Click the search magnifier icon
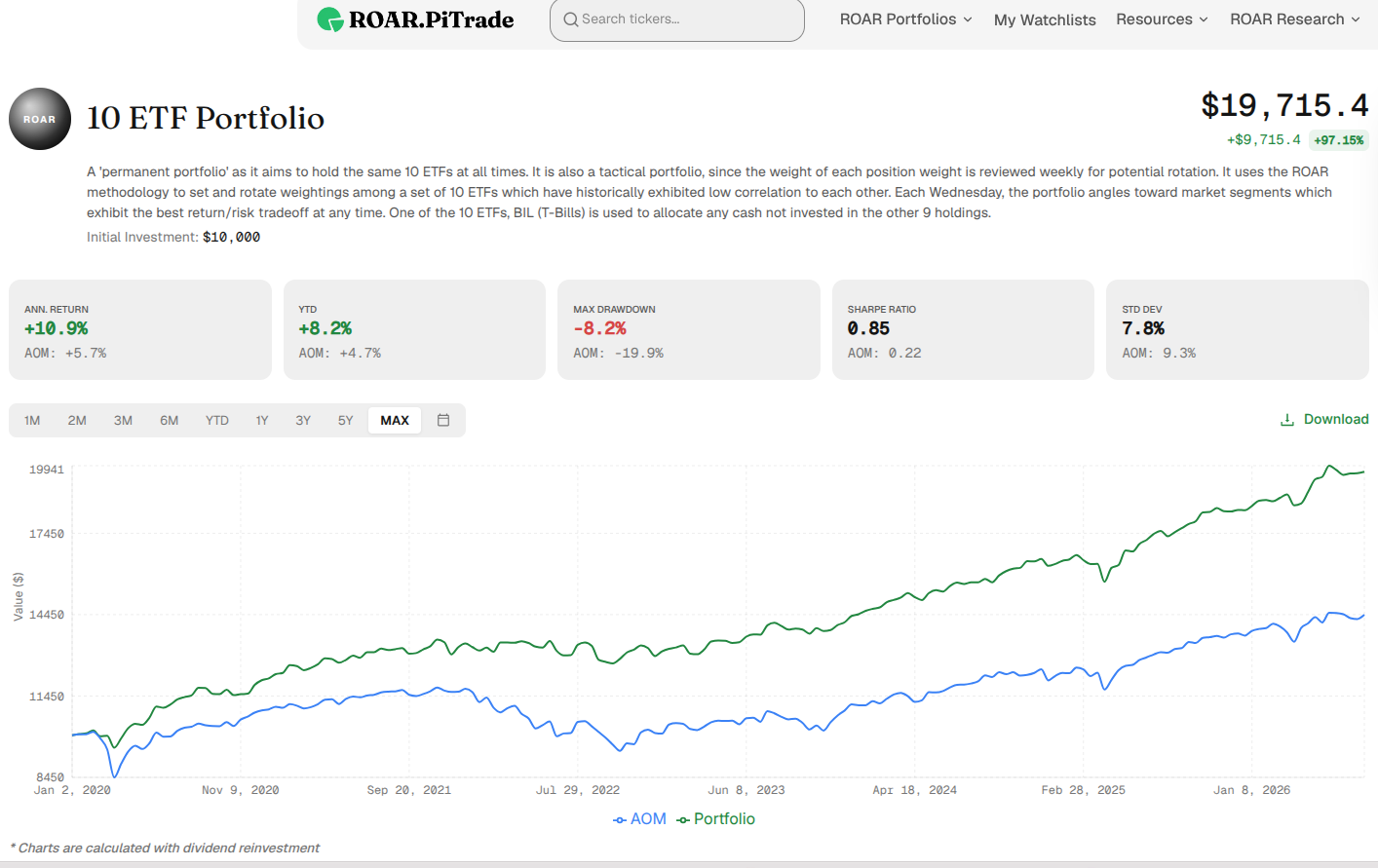Viewport: 1378px width, 868px height. click(x=571, y=19)
